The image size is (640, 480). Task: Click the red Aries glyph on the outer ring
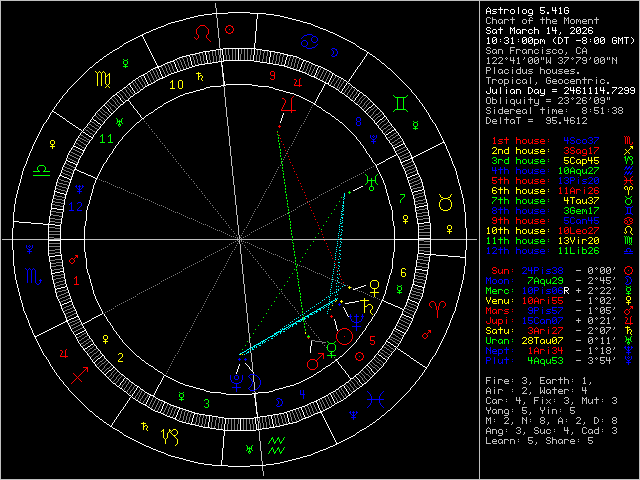[438, 309]
